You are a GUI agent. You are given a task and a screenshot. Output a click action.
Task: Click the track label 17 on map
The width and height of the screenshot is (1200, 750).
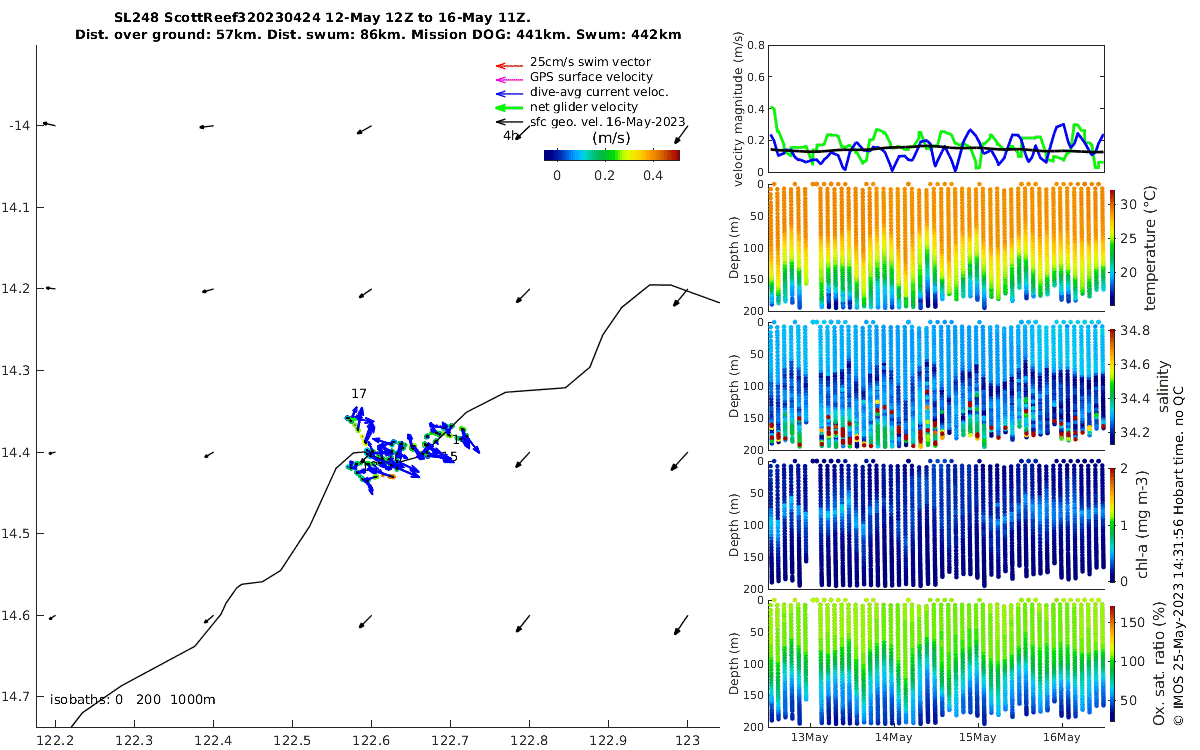[358, 394]
